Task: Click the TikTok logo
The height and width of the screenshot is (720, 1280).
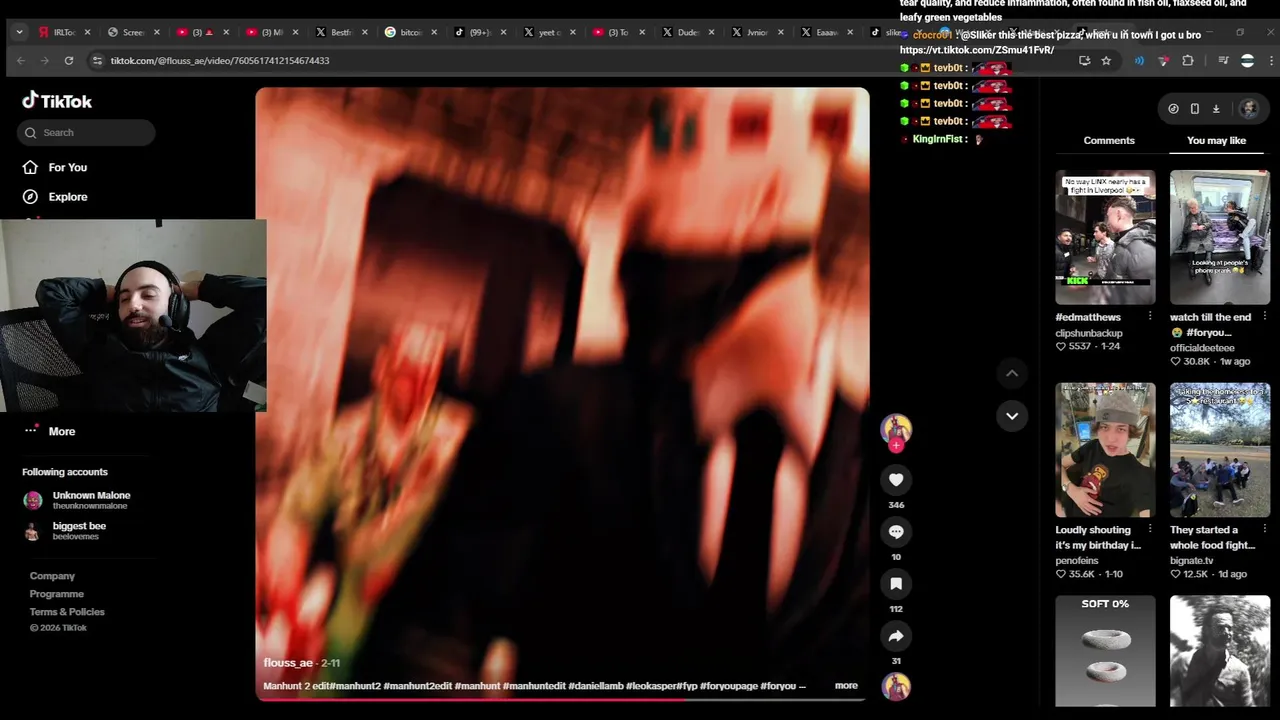Action: point(57,100)
